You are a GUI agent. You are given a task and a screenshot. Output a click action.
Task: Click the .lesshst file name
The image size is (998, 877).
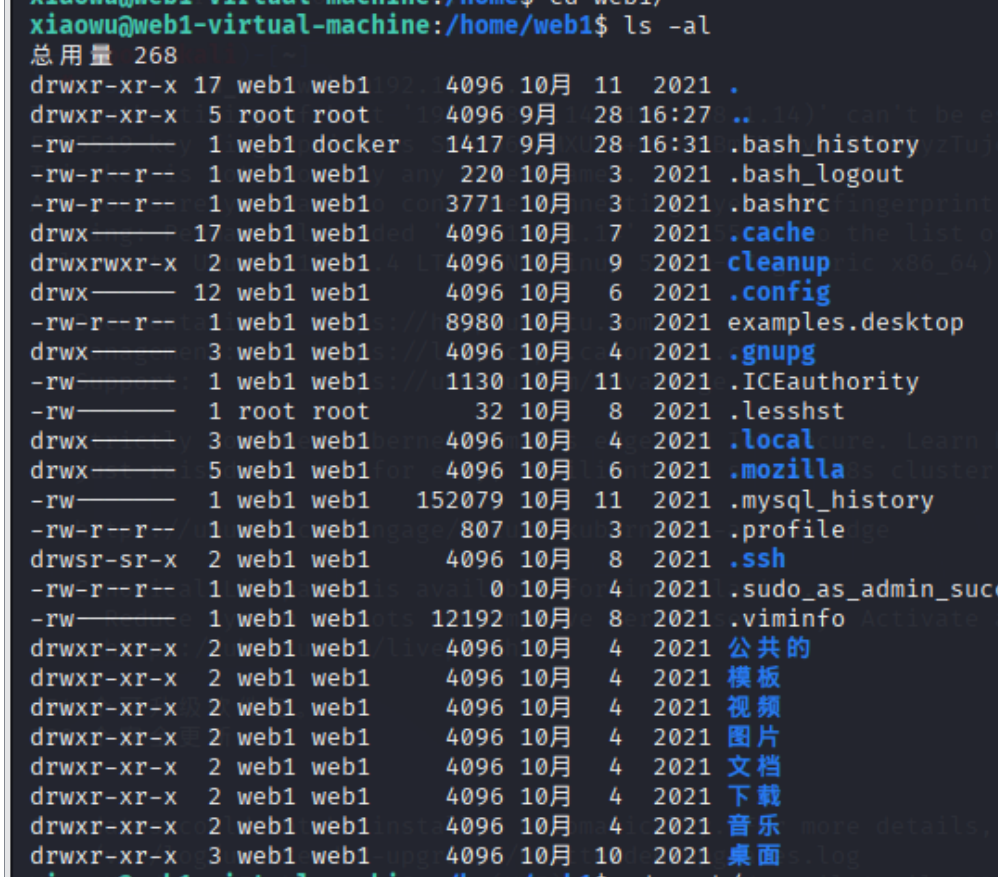pyautogui.click(x=785, y=411)
